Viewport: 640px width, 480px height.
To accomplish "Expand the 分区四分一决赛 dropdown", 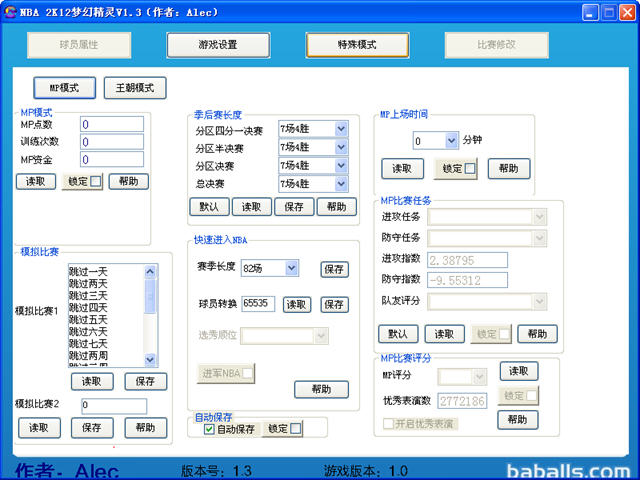I will pyautogui.click(x=341, y=129).
